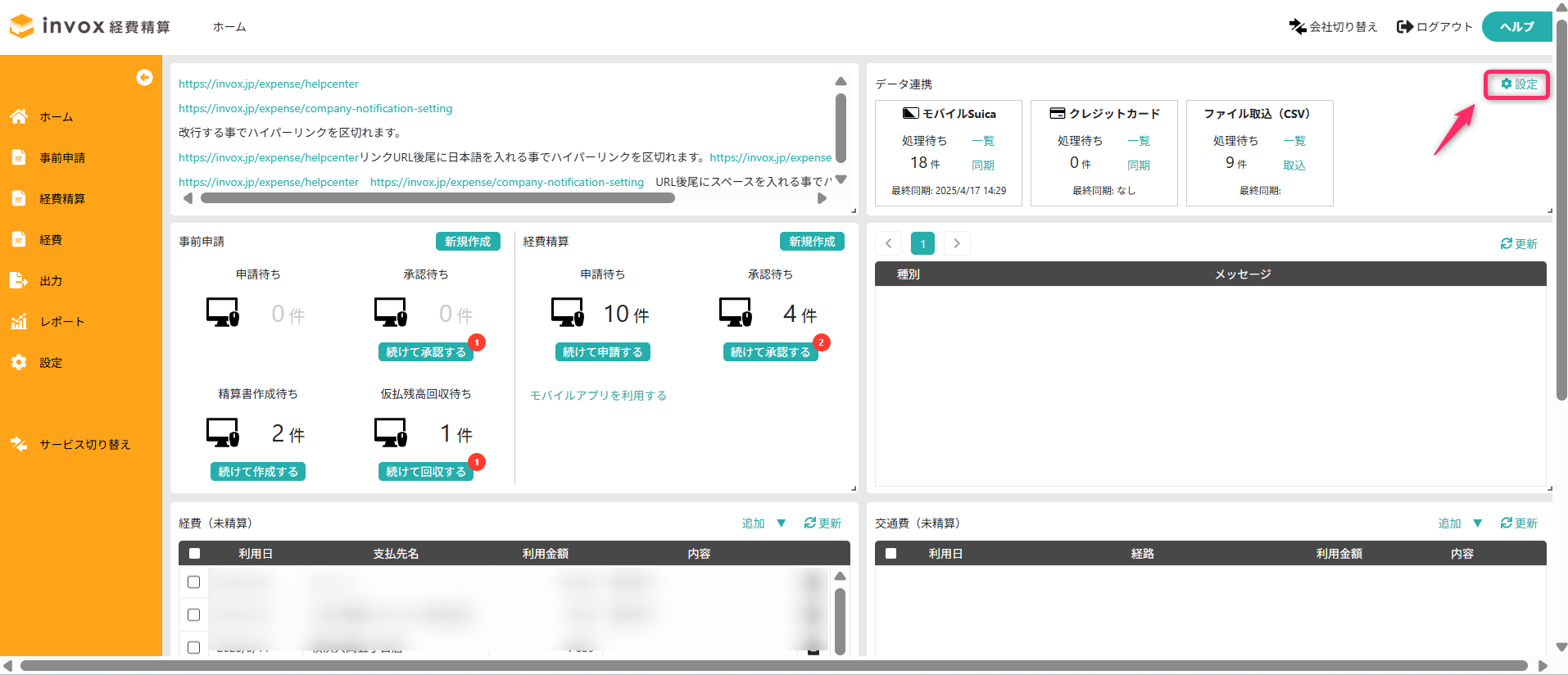Open the モバイルアプリを利用する link
This screenshot has width=1568, height=675.
[598, 396]
